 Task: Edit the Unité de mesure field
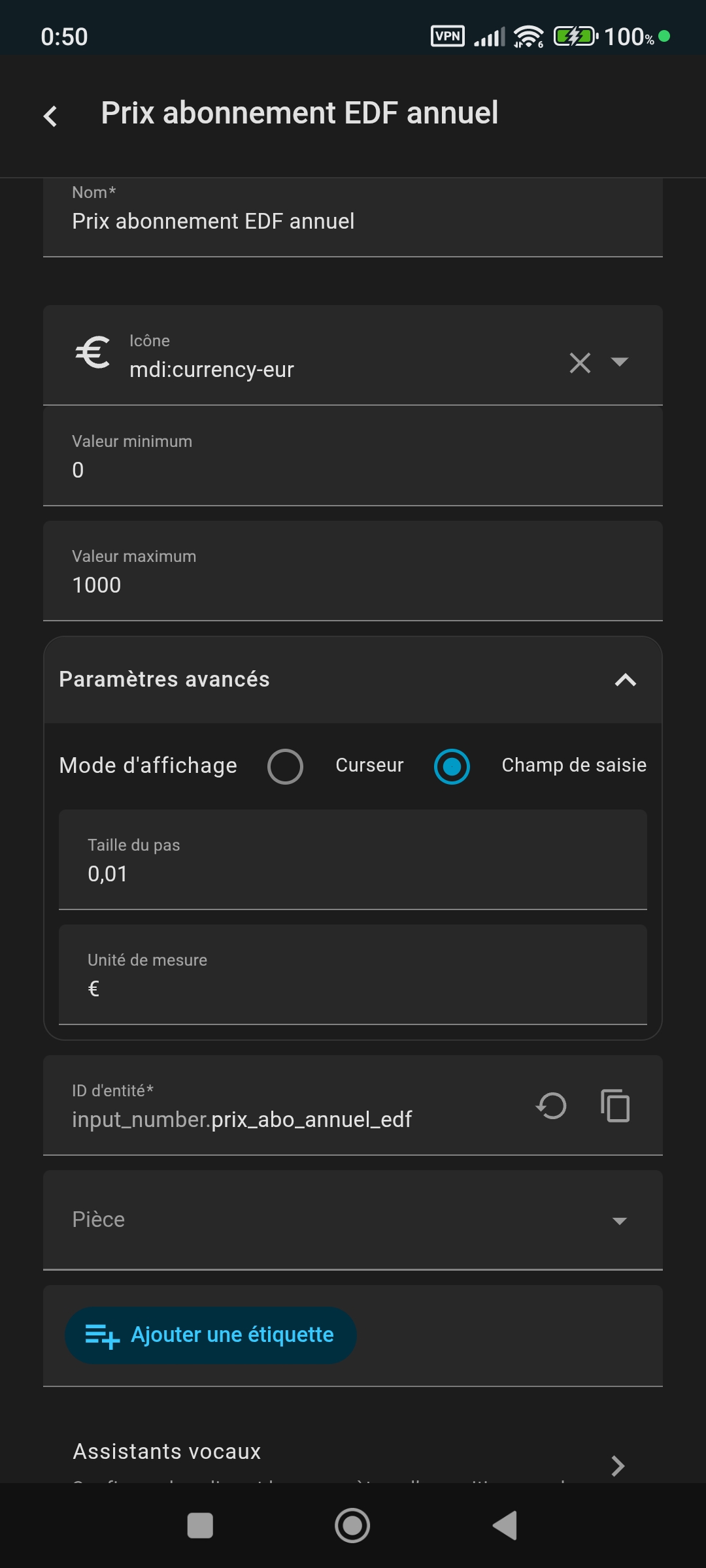(x=353, y=988)
